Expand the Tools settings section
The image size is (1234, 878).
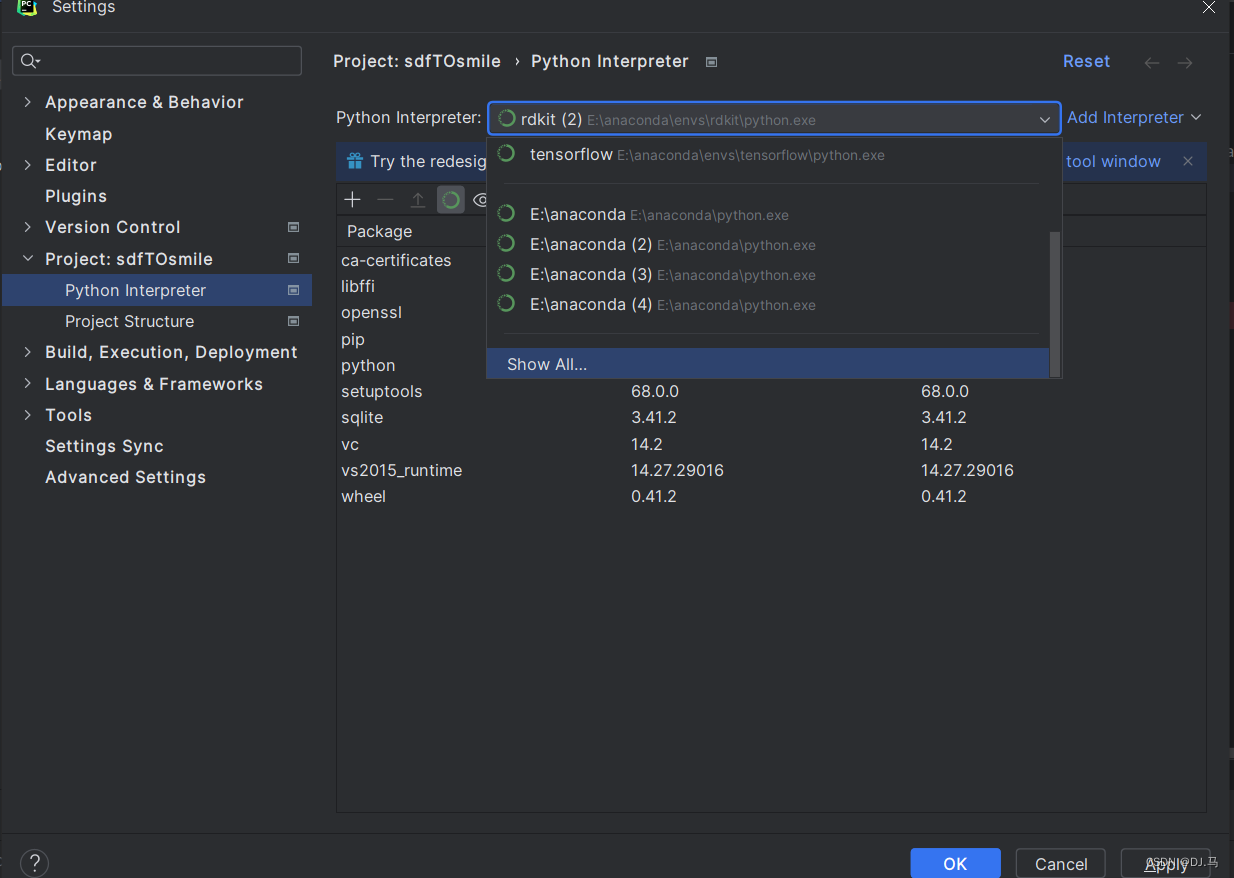click(x=27, y=415)
